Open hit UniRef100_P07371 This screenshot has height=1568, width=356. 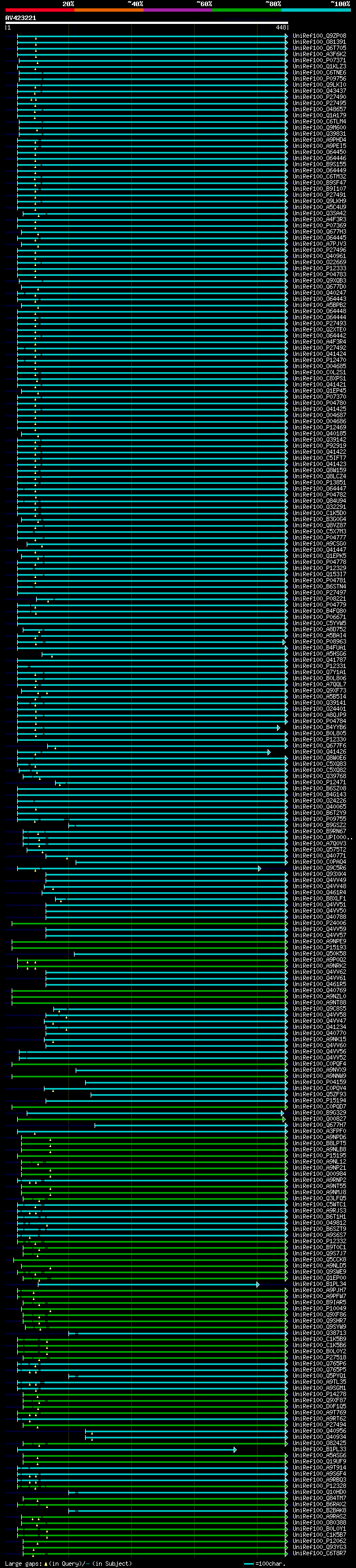319,60
